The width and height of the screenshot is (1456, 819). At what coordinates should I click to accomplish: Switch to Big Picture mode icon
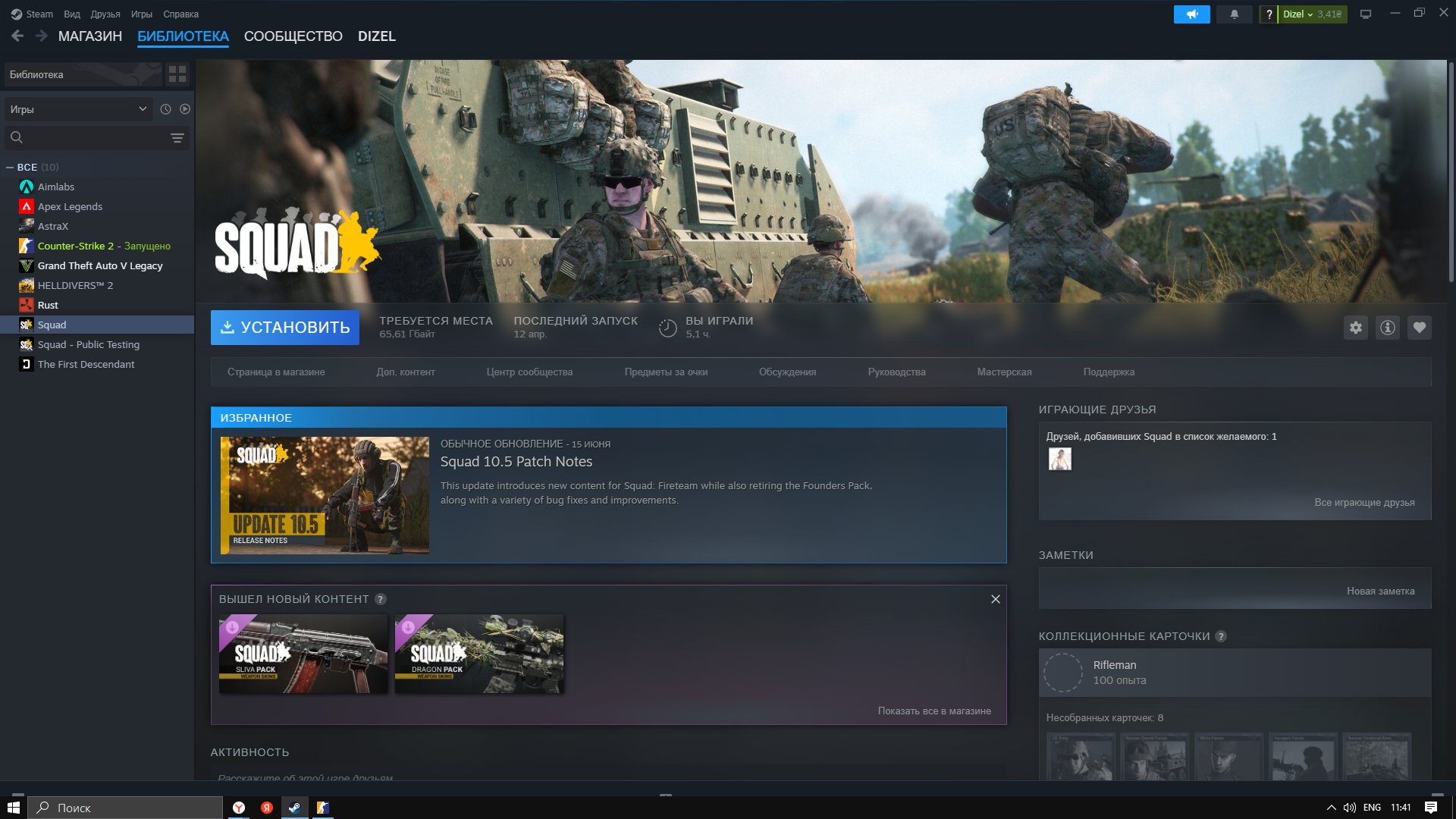pos(1366,14)
